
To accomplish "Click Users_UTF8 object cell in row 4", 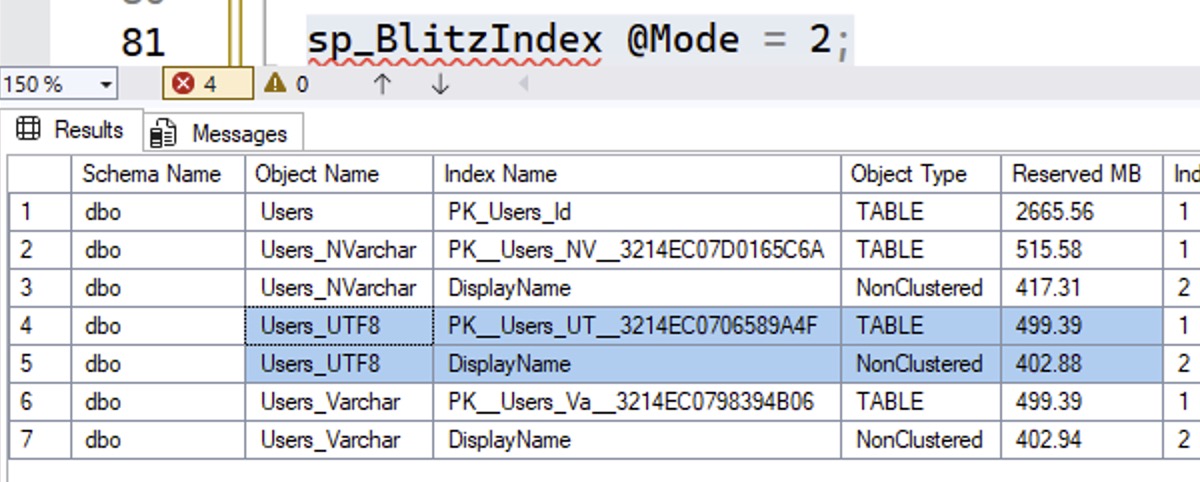I will [x=339, y=326].
